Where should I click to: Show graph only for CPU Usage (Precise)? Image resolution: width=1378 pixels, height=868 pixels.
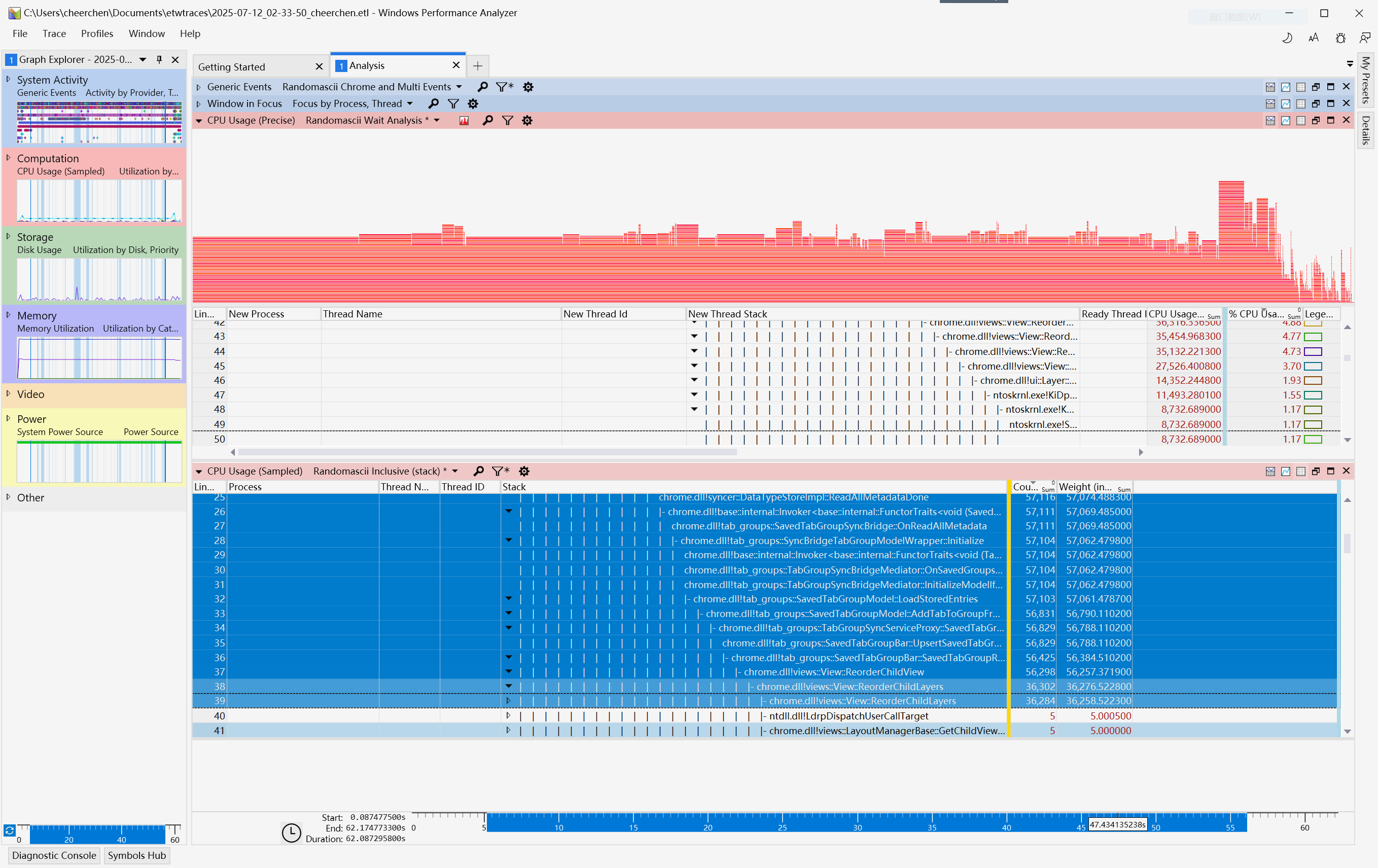(1286, 120)
